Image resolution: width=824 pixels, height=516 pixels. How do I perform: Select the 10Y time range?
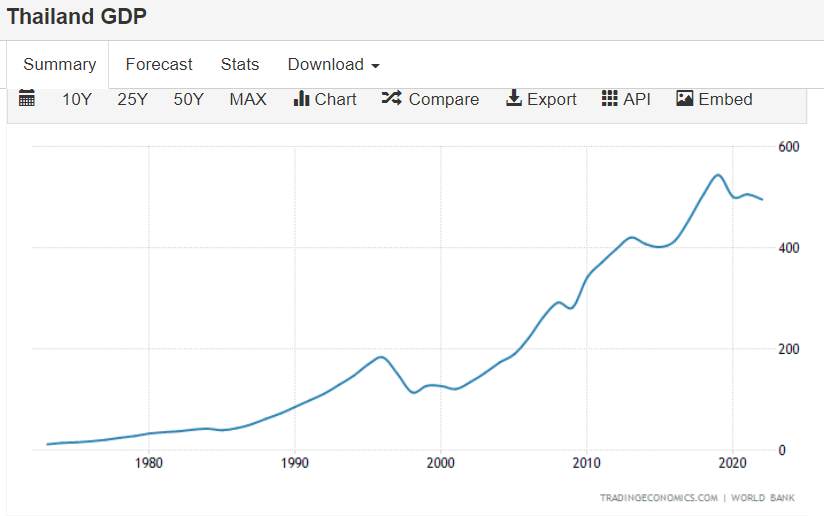pyautogui.click(x=77, y=99)
